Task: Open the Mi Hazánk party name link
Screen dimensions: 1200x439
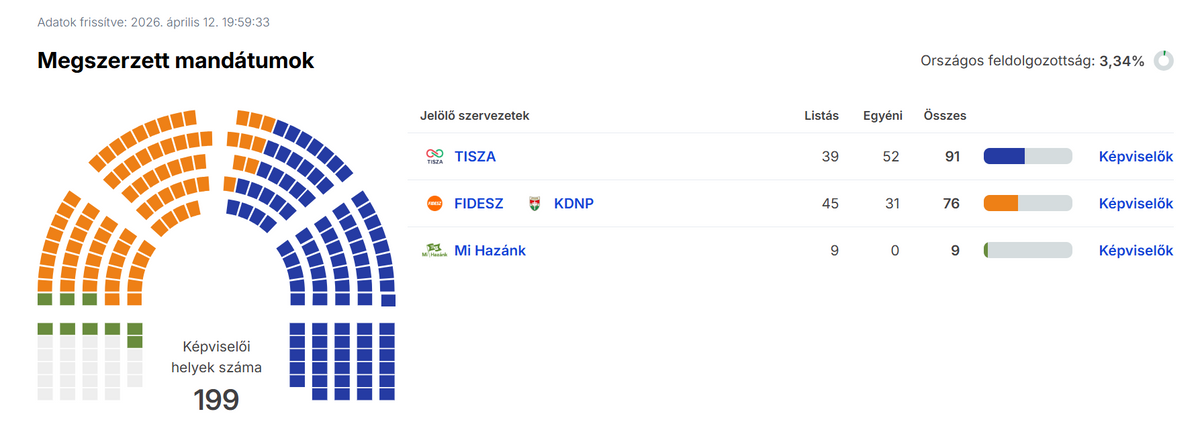Action: pos(490,251)
